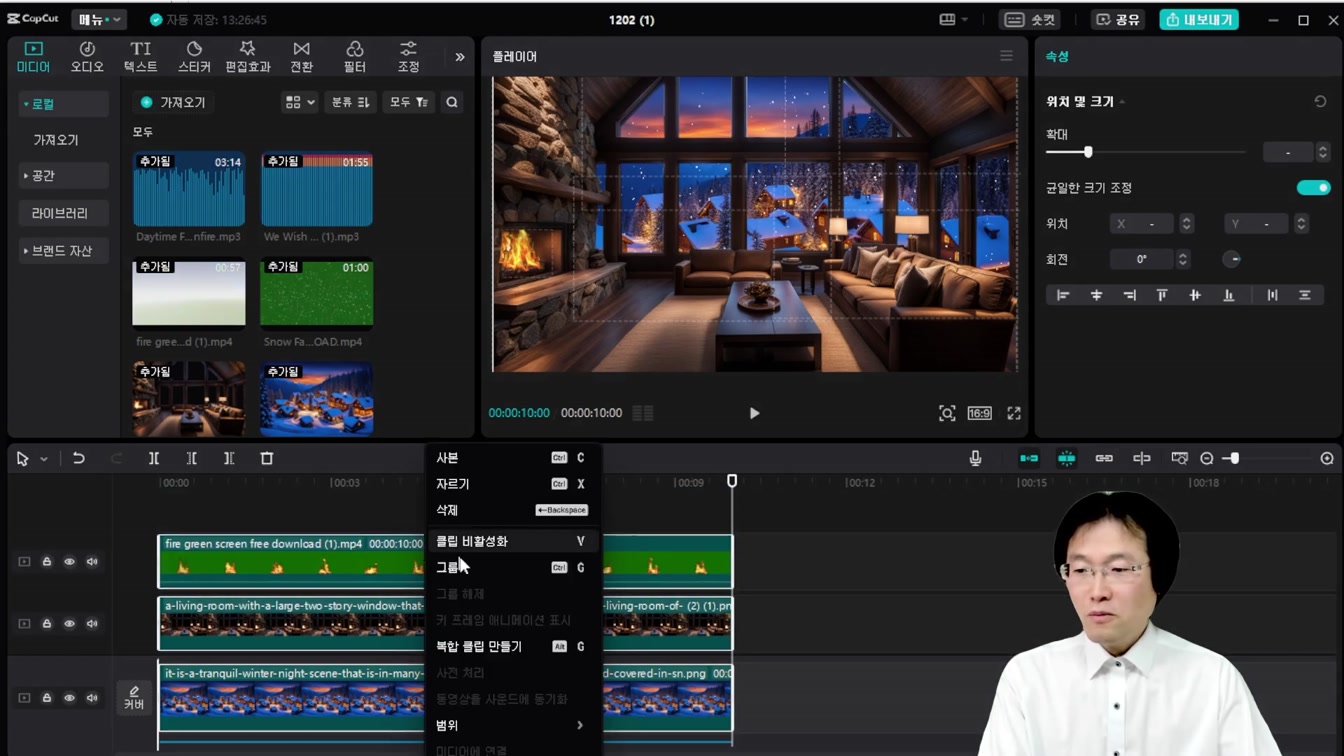Select 가져오기 in the sidebar
Image resolution: width=1344 pixels, height=756 pixels.
56,140
